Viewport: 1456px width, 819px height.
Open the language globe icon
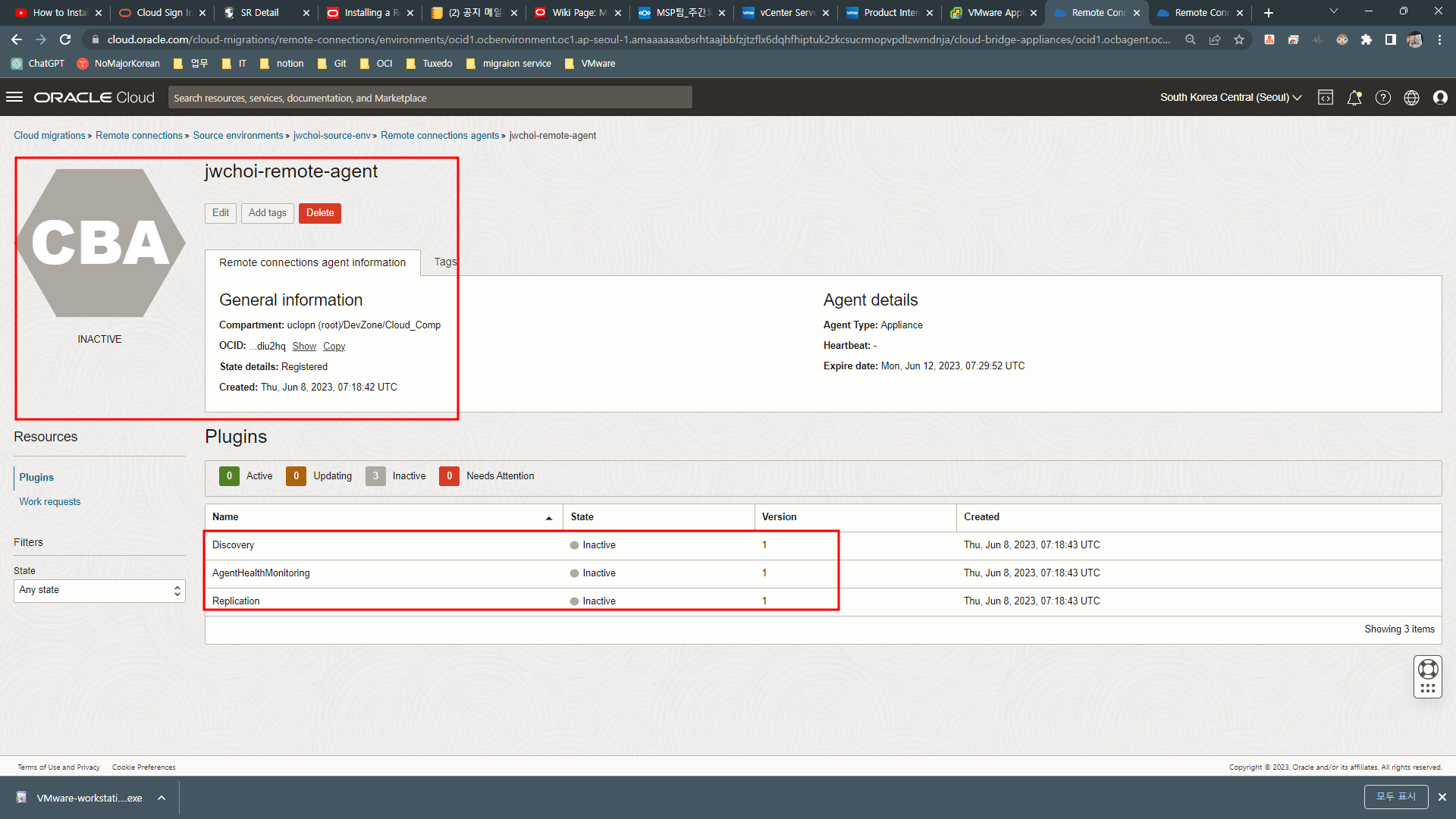click(1411, 97)
